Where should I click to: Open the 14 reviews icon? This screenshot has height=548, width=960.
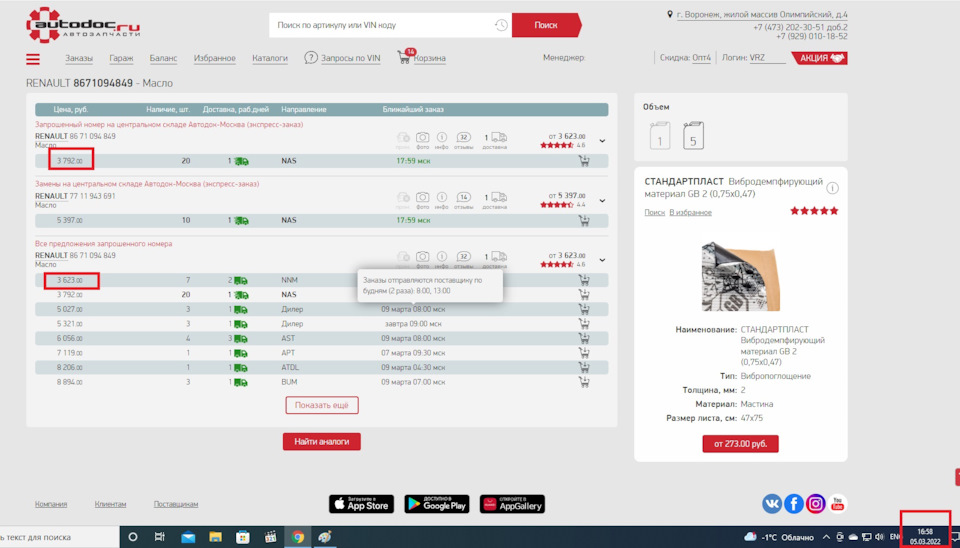463,197
